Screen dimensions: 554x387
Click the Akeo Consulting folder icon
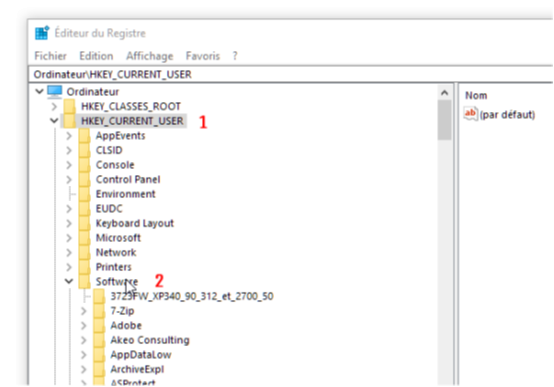pyautogui.click(x=99, y=340)
